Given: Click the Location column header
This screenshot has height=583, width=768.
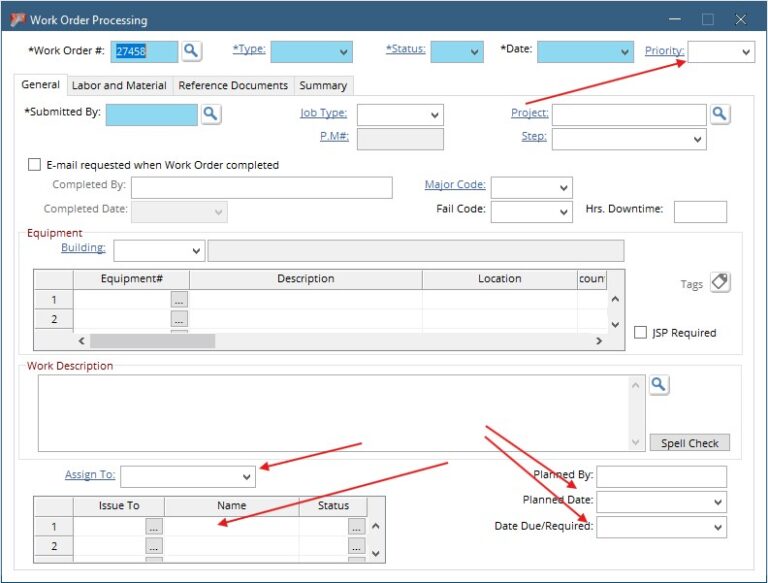Looking at the screenshot, I should pyautogui.click(x=500, y=279).
